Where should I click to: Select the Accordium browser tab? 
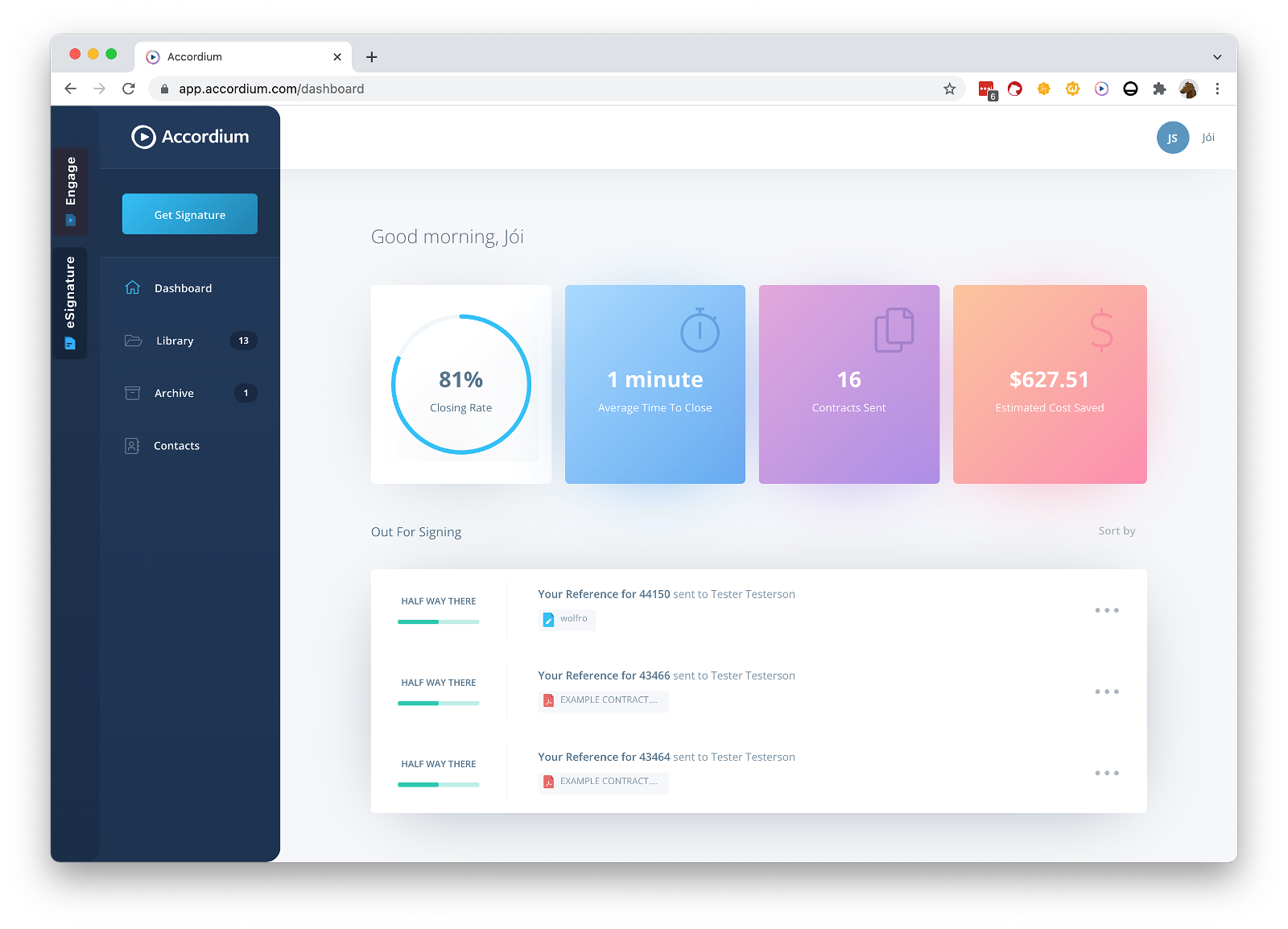point(242,56)
